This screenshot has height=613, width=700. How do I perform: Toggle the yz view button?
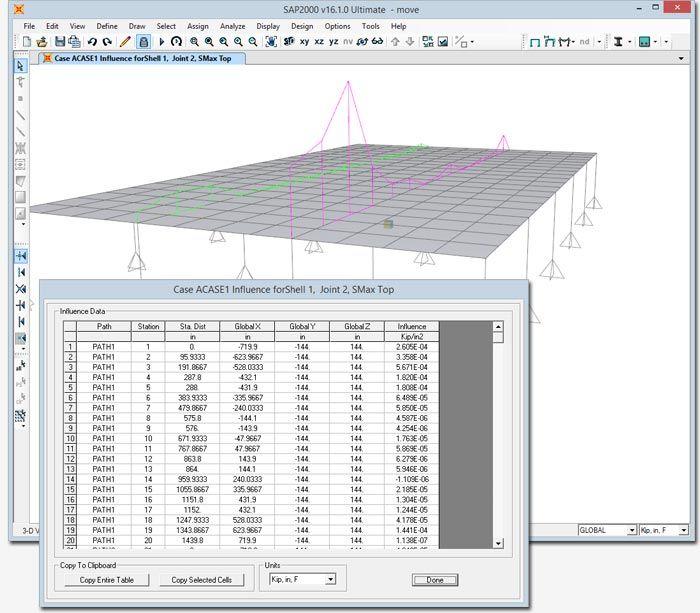tap(333, 42)
